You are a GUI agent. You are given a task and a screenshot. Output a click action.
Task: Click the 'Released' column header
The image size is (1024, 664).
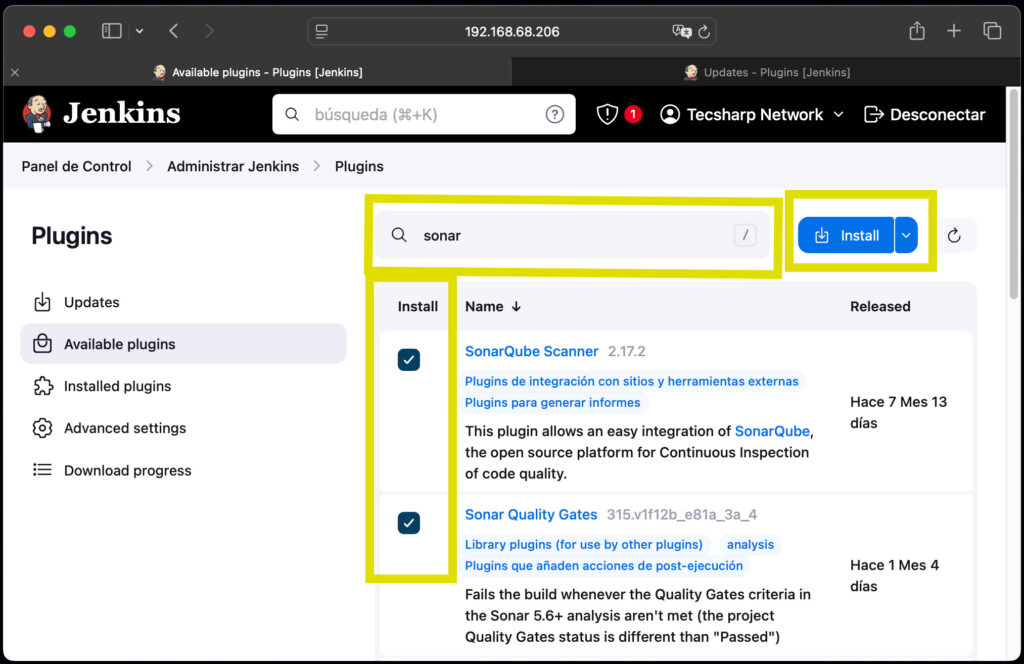[880, 306]
